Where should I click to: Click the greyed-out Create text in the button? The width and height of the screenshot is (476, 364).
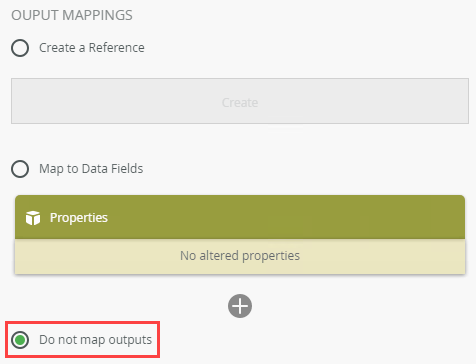pyautogui.click(x=240, y=102)
